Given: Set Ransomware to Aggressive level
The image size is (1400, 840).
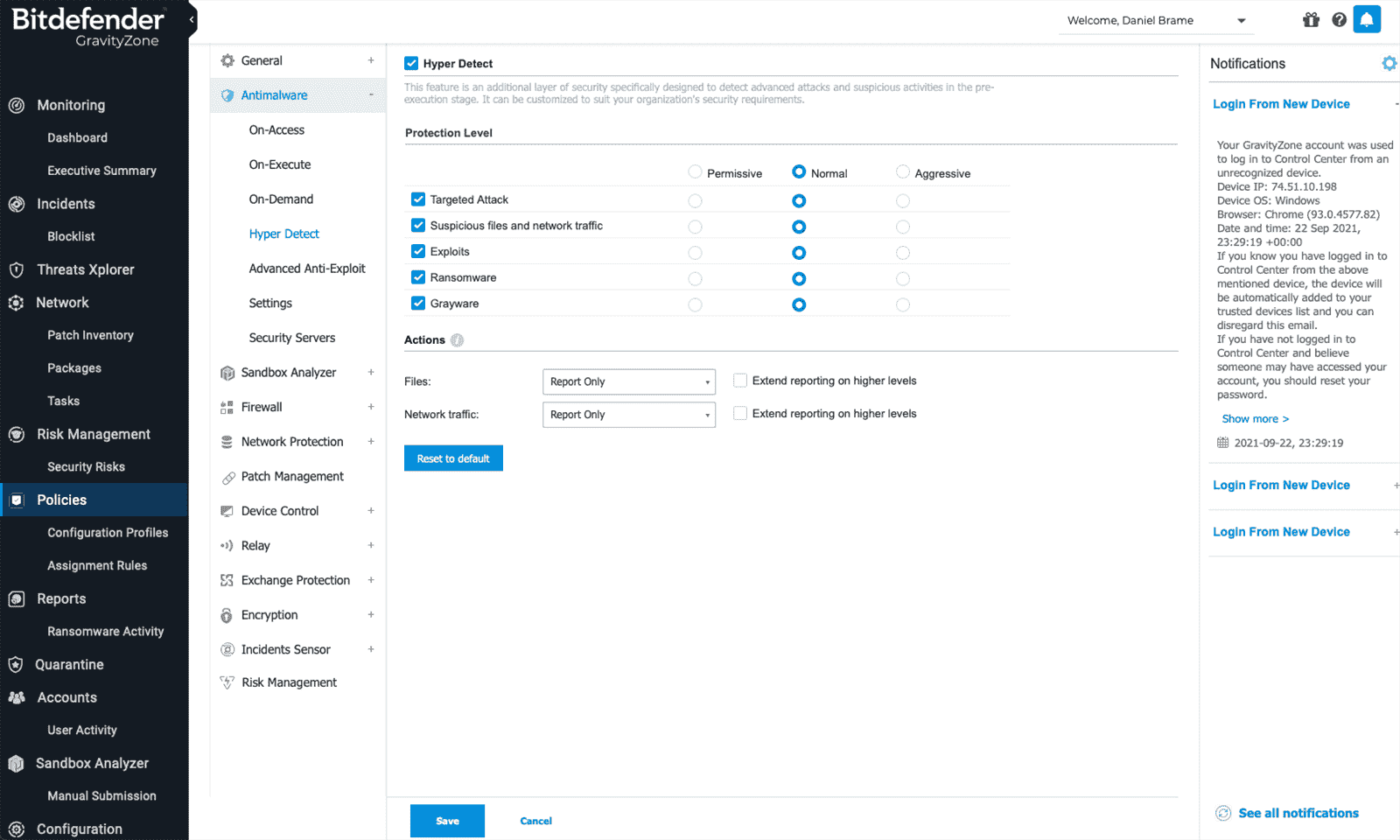Looking at the screenshot, I should pos(903,279).
